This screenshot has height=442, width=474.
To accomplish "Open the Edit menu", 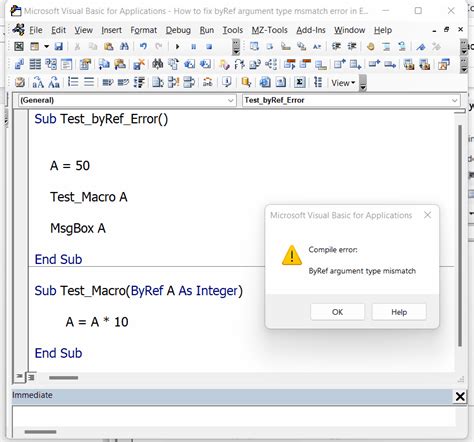I will 58,30.
